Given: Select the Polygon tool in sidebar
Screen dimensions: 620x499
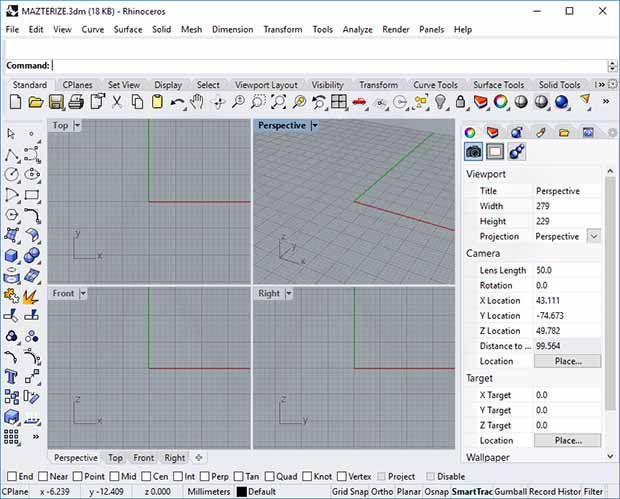Looking at the screenshot, I should pyautogui.click(x=11, y=215).
